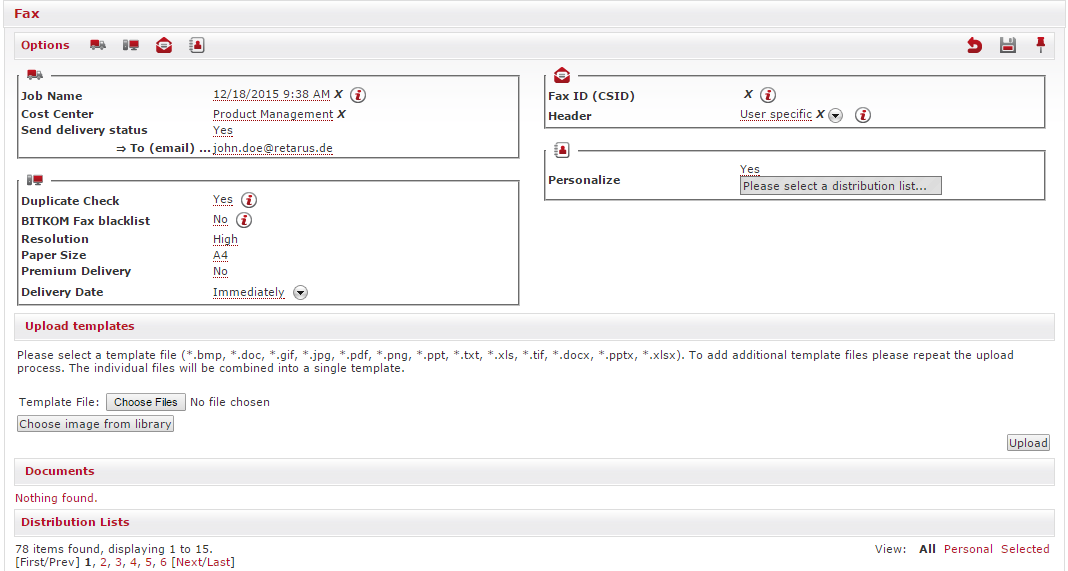Switch view to Personal lists
Image resolution: width=1068 pixels, height=571 pixels.
968,549
